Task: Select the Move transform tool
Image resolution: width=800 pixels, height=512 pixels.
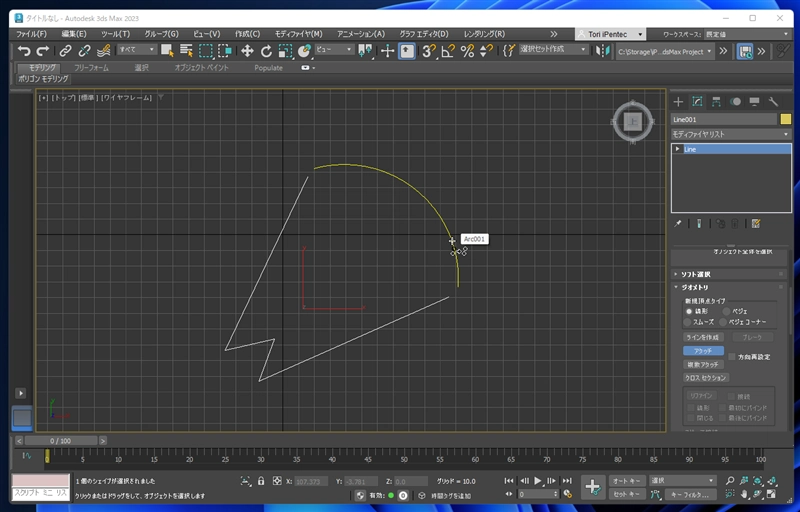Action: tap(247, 50)
